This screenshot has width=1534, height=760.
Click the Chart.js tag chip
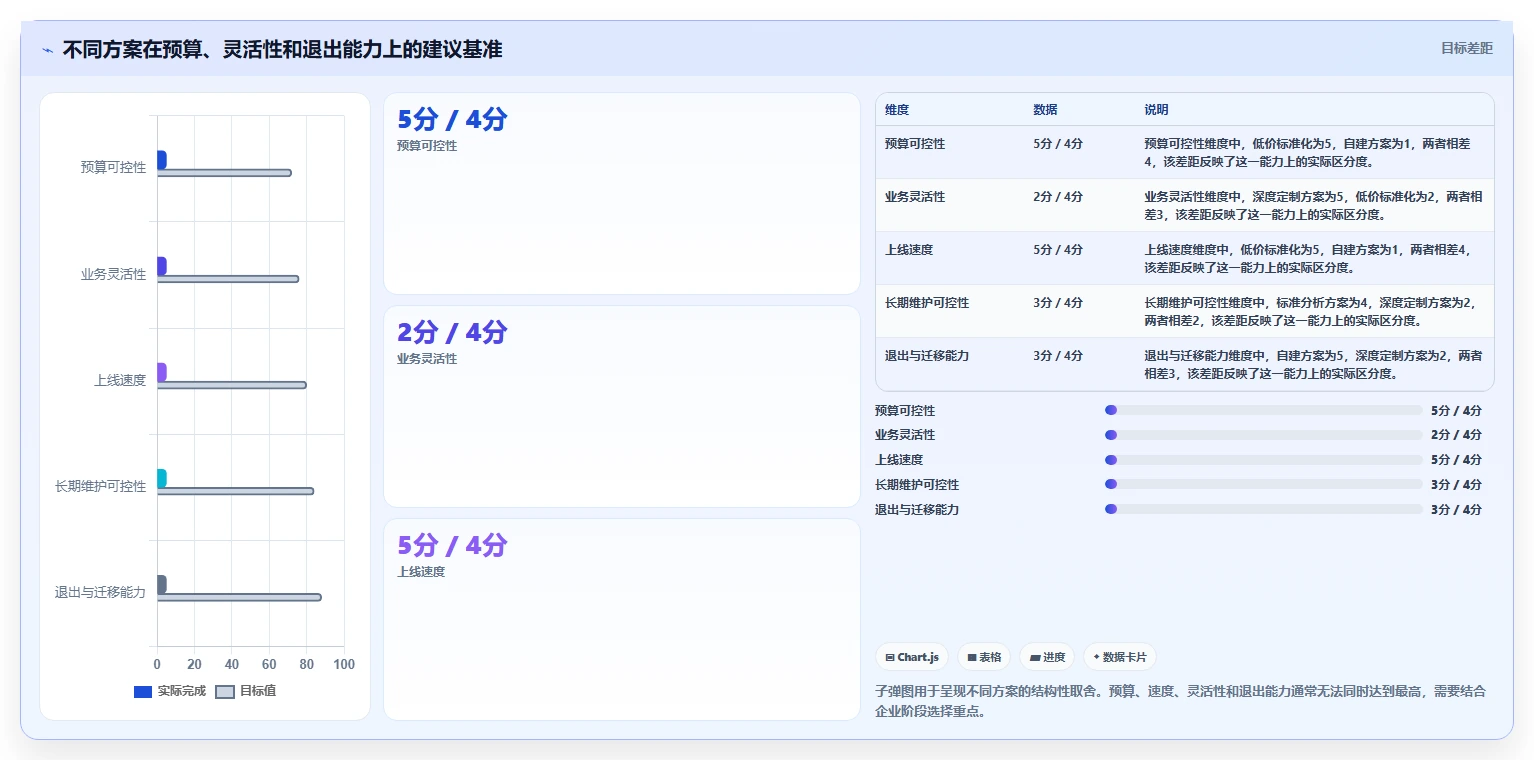pos(912,657)
